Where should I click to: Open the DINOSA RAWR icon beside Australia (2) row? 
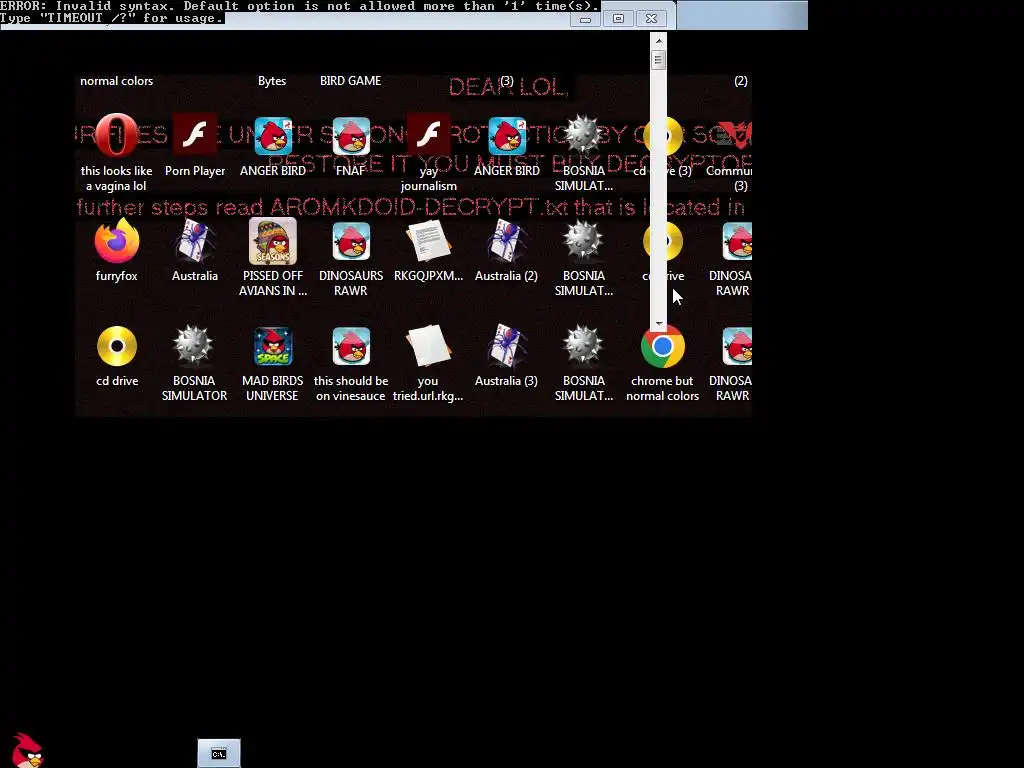tap(737, 241)
